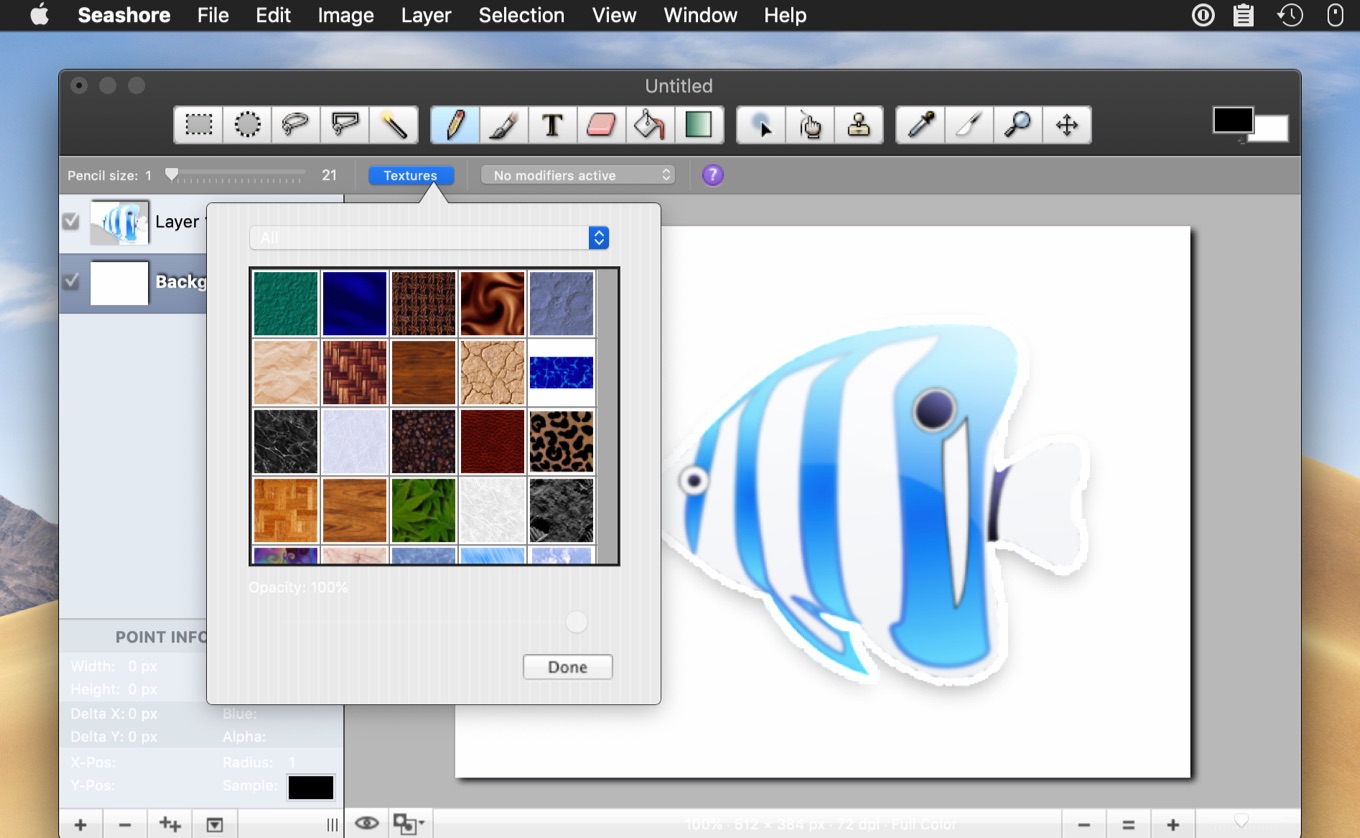Click the white background color swatch
The height and width of the screenshot is (838, 1360).
pos(1272,131)
